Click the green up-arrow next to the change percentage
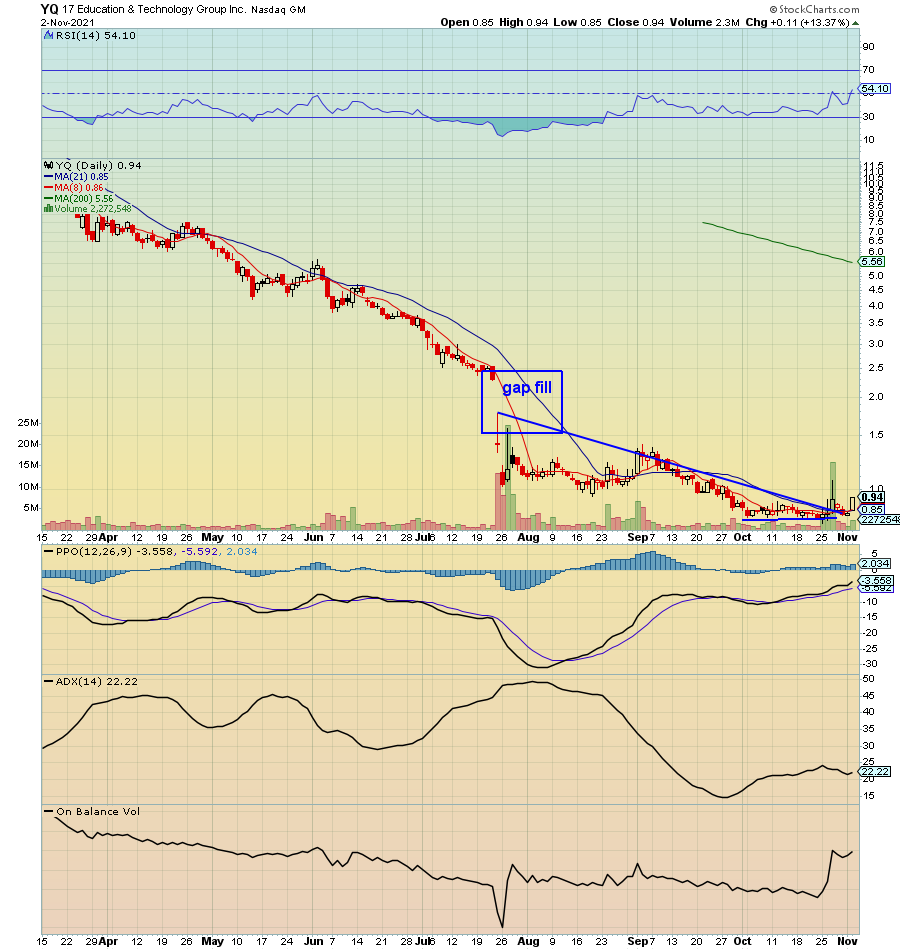The width and height of the screenshot is (900, 950). (855, 23)
